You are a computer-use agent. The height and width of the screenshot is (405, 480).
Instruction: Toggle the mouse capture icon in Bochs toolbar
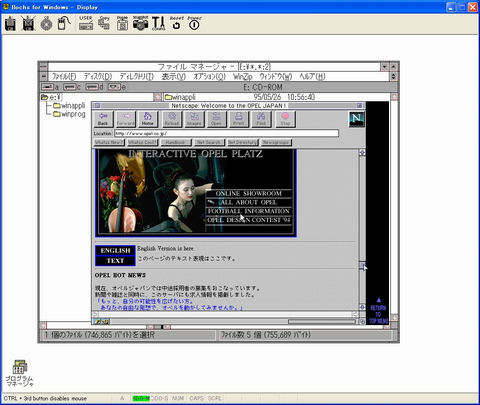64,24
